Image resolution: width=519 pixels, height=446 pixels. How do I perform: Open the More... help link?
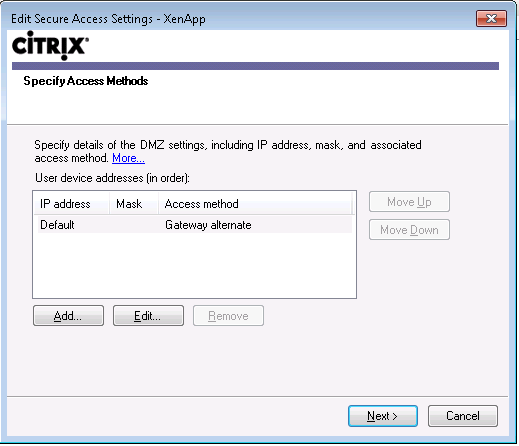pos(128,158)
